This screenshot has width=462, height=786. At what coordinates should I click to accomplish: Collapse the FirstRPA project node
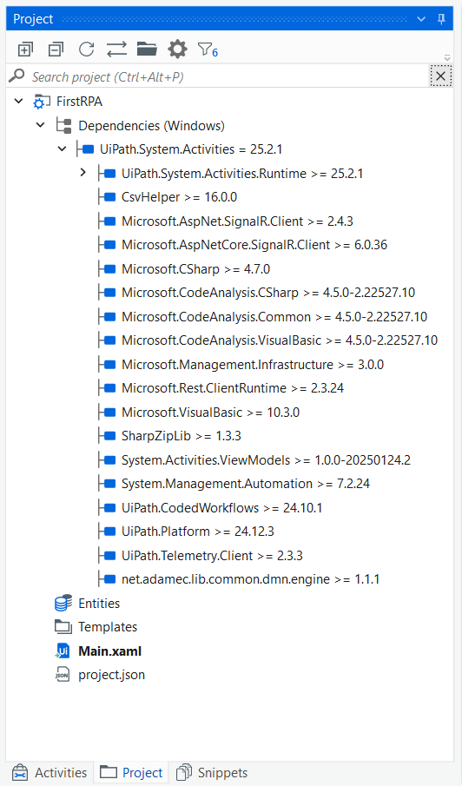tap(19, 101)
